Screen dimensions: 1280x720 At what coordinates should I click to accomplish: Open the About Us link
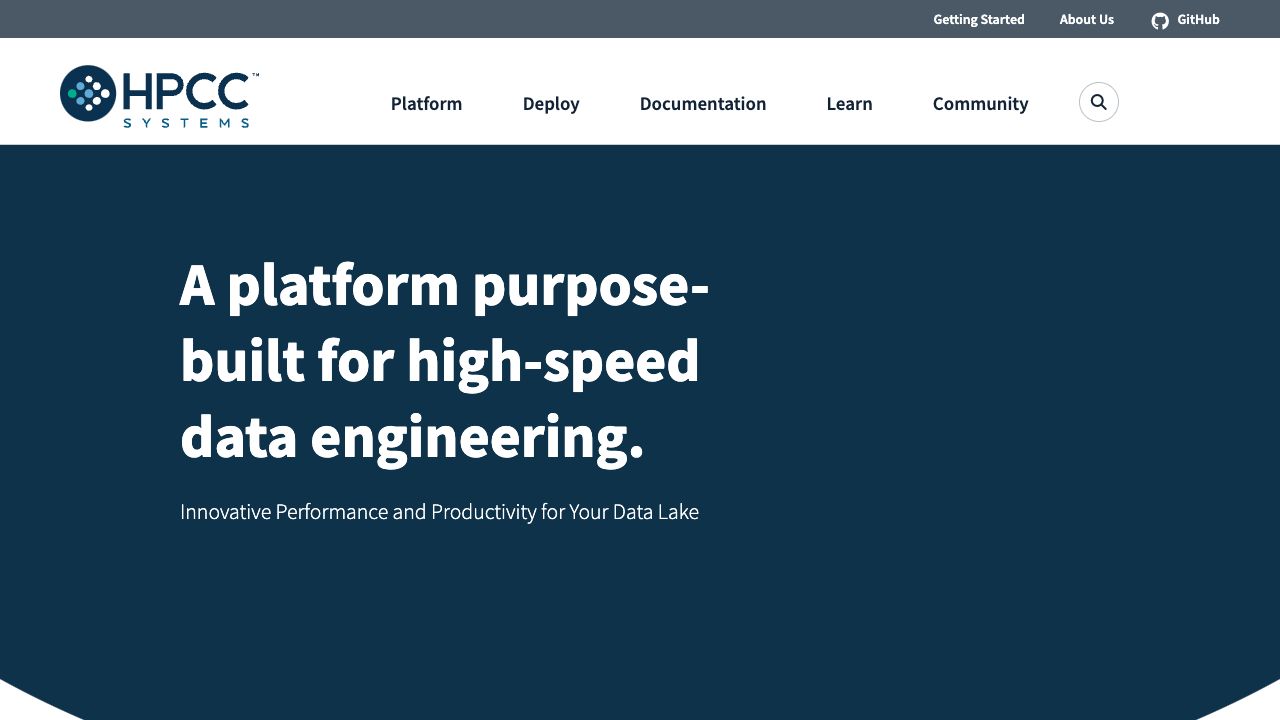[1086, 19]
